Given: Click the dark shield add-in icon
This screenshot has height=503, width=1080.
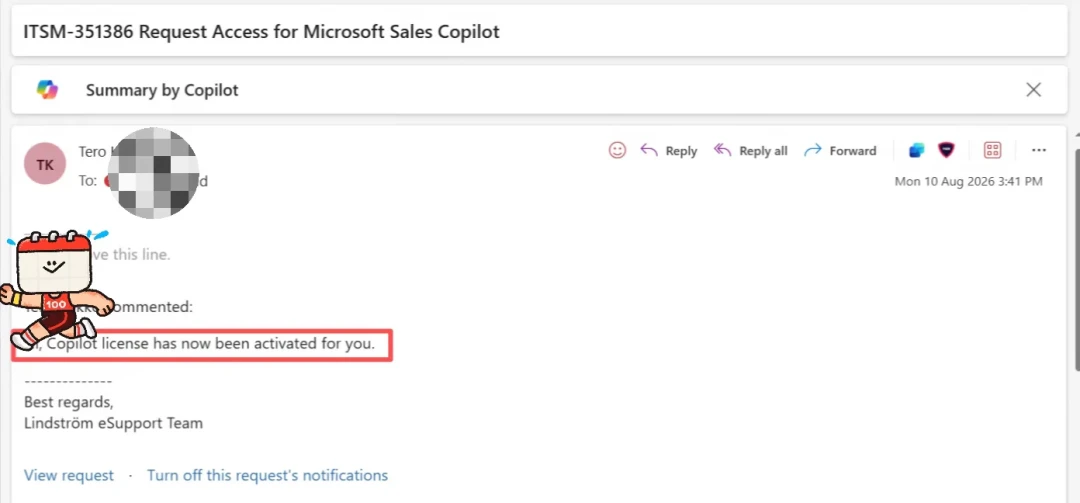Looking at the screenshot, I should tap(946, 150).
